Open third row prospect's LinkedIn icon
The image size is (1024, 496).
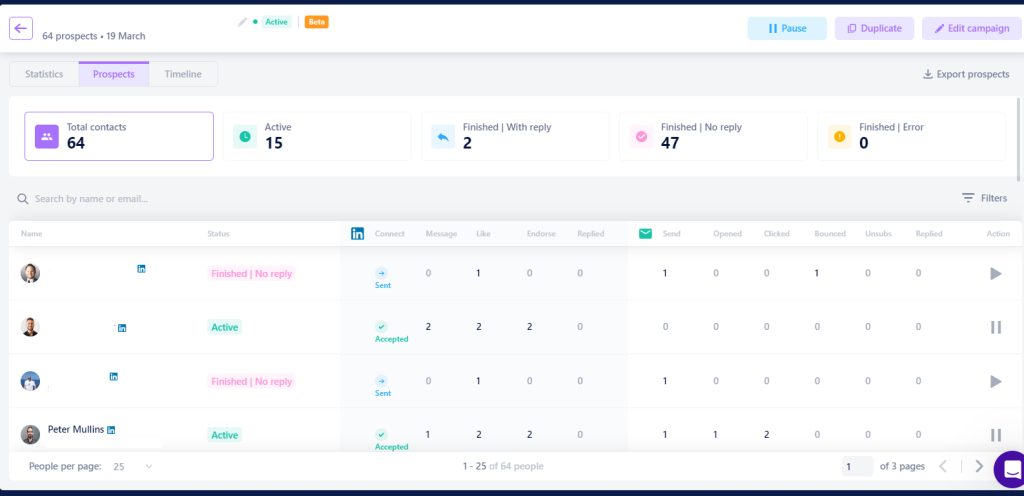point(114,377)
